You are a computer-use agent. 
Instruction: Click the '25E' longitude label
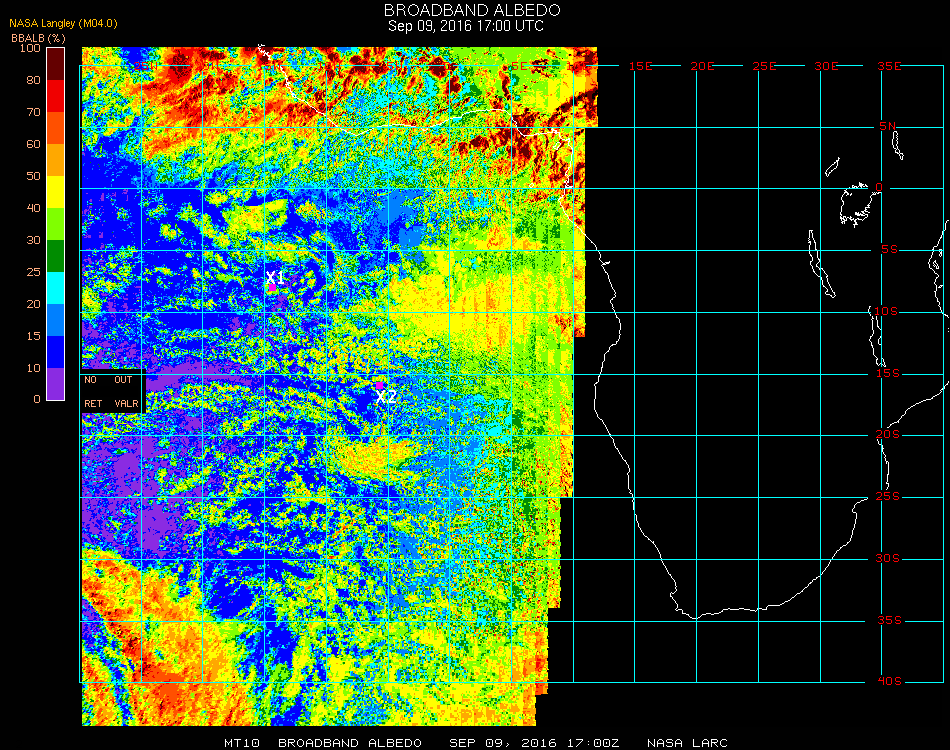(764, 66)
